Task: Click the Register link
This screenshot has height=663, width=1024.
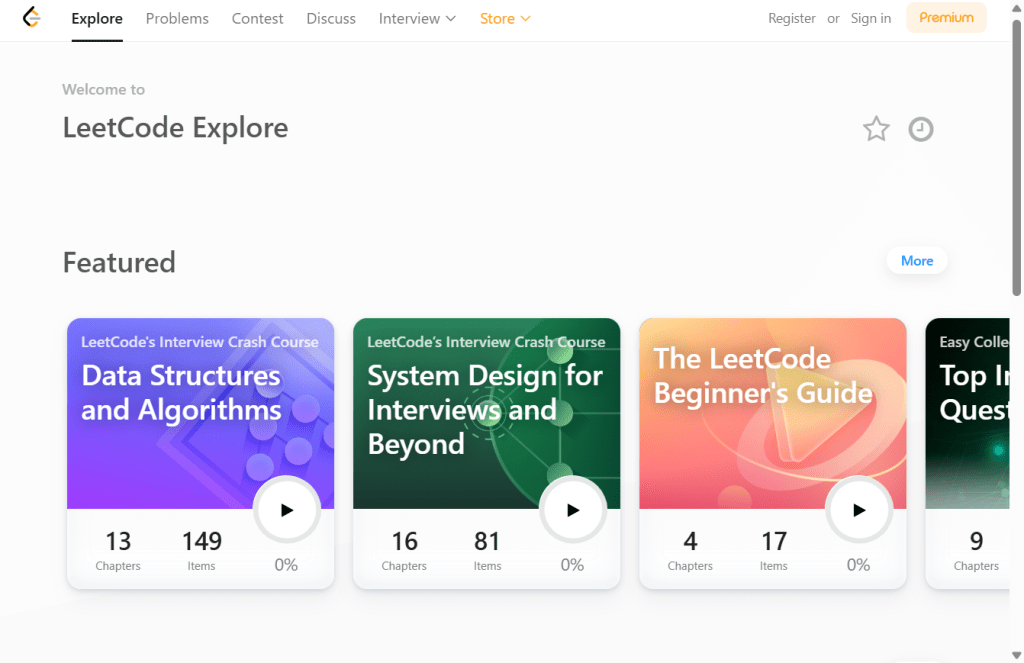Action: click(x=792, y=18)
